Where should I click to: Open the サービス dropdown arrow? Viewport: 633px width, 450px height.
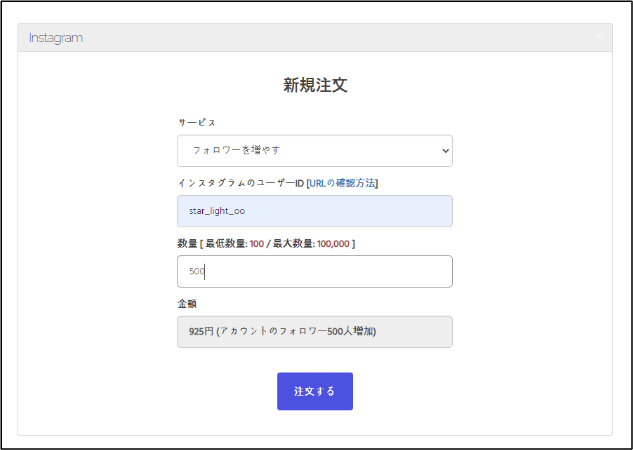[x=445, y=151]
